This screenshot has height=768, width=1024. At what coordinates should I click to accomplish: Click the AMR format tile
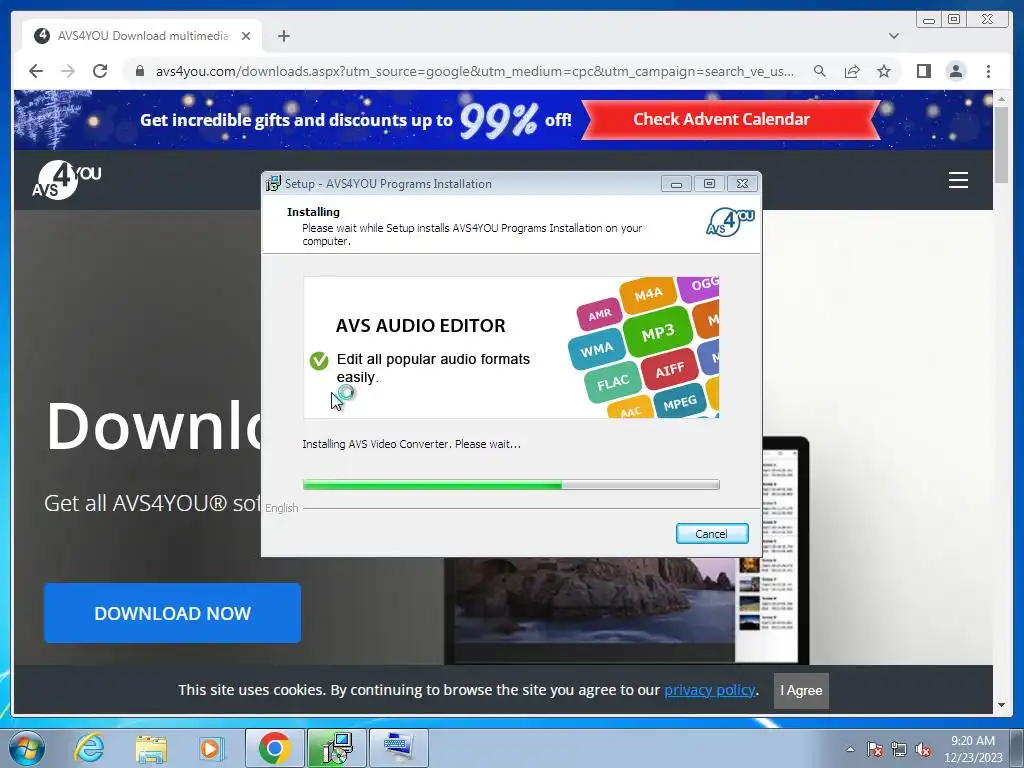(600, 315)
